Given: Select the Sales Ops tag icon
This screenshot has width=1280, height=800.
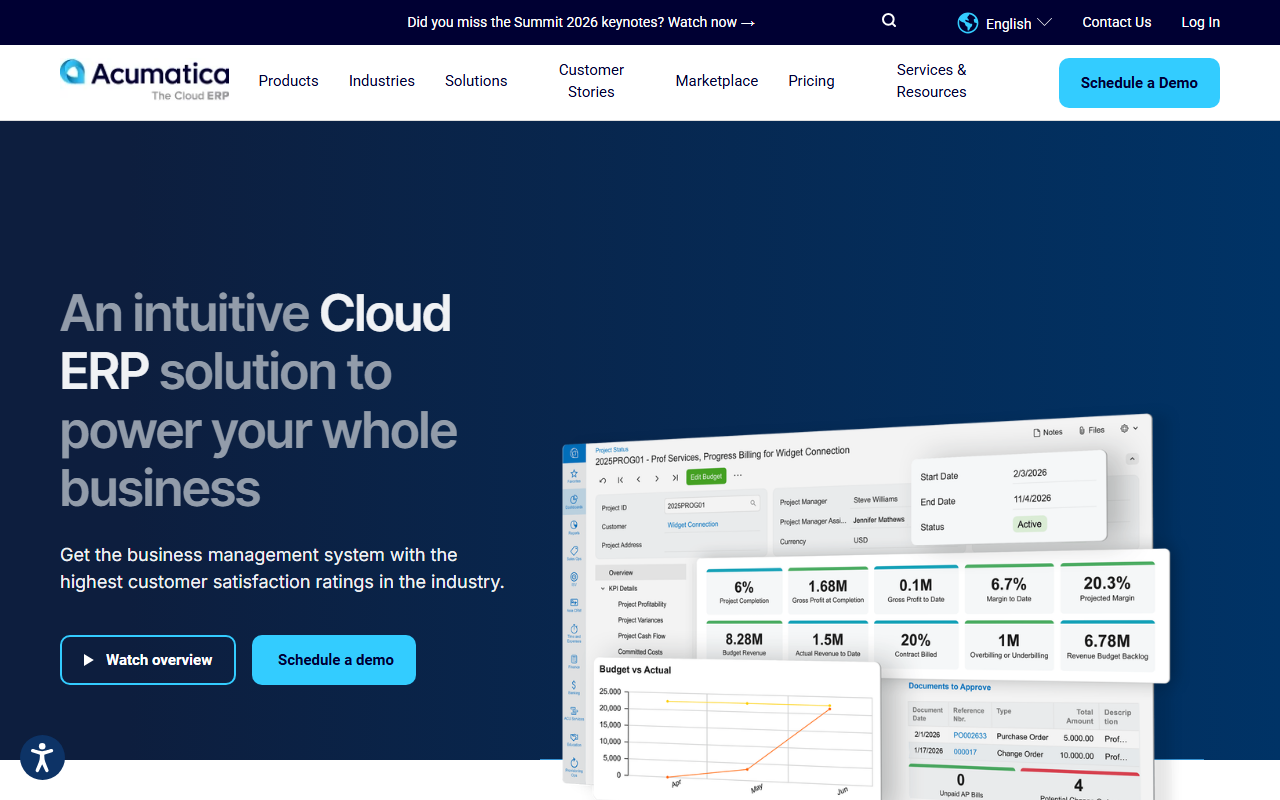Looking at the screenshot, I should pyautogui.click(x=574, y=552).
